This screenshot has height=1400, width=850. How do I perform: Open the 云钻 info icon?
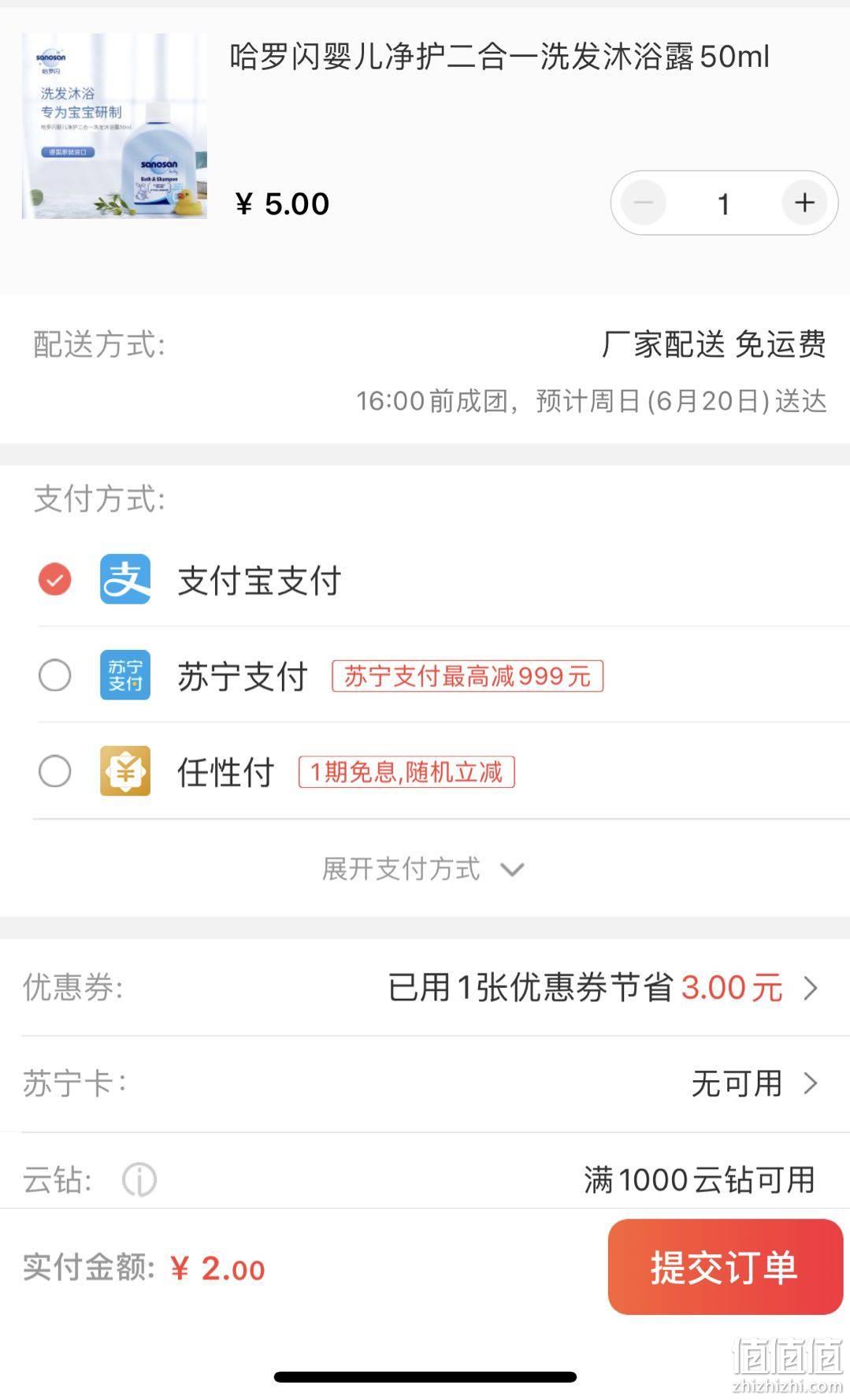coord(139,1180)
